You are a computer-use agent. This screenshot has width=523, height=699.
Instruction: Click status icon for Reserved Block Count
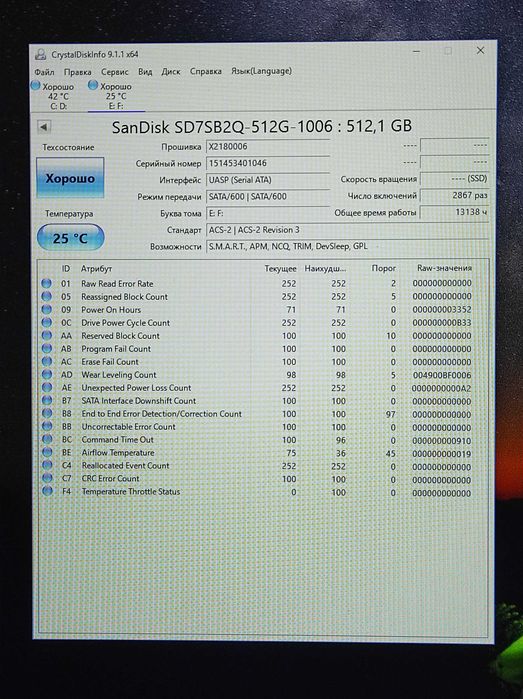(46, 335)
